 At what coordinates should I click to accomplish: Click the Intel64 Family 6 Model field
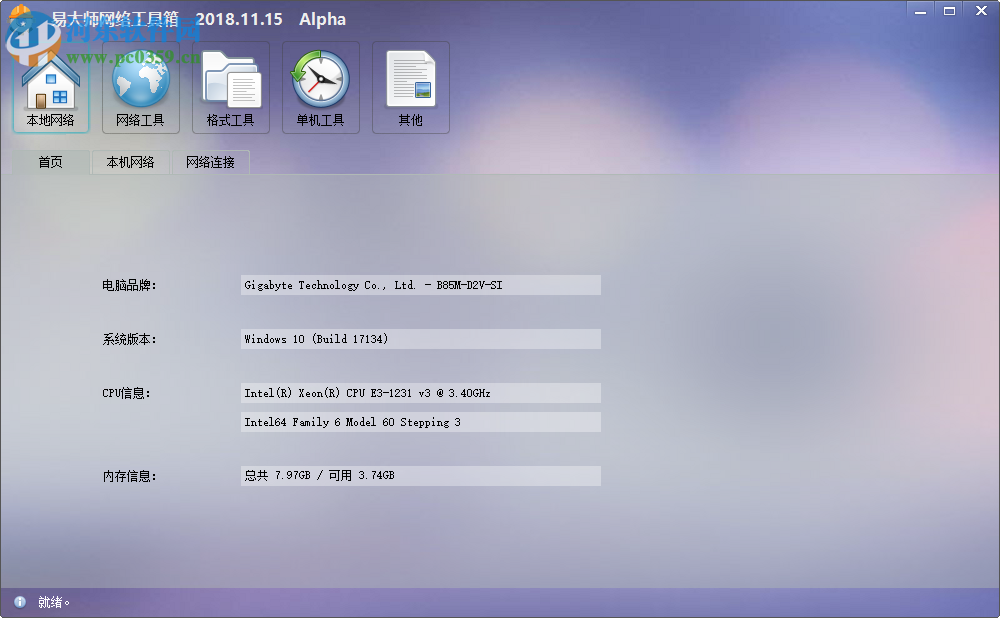(x=420, y=422)
